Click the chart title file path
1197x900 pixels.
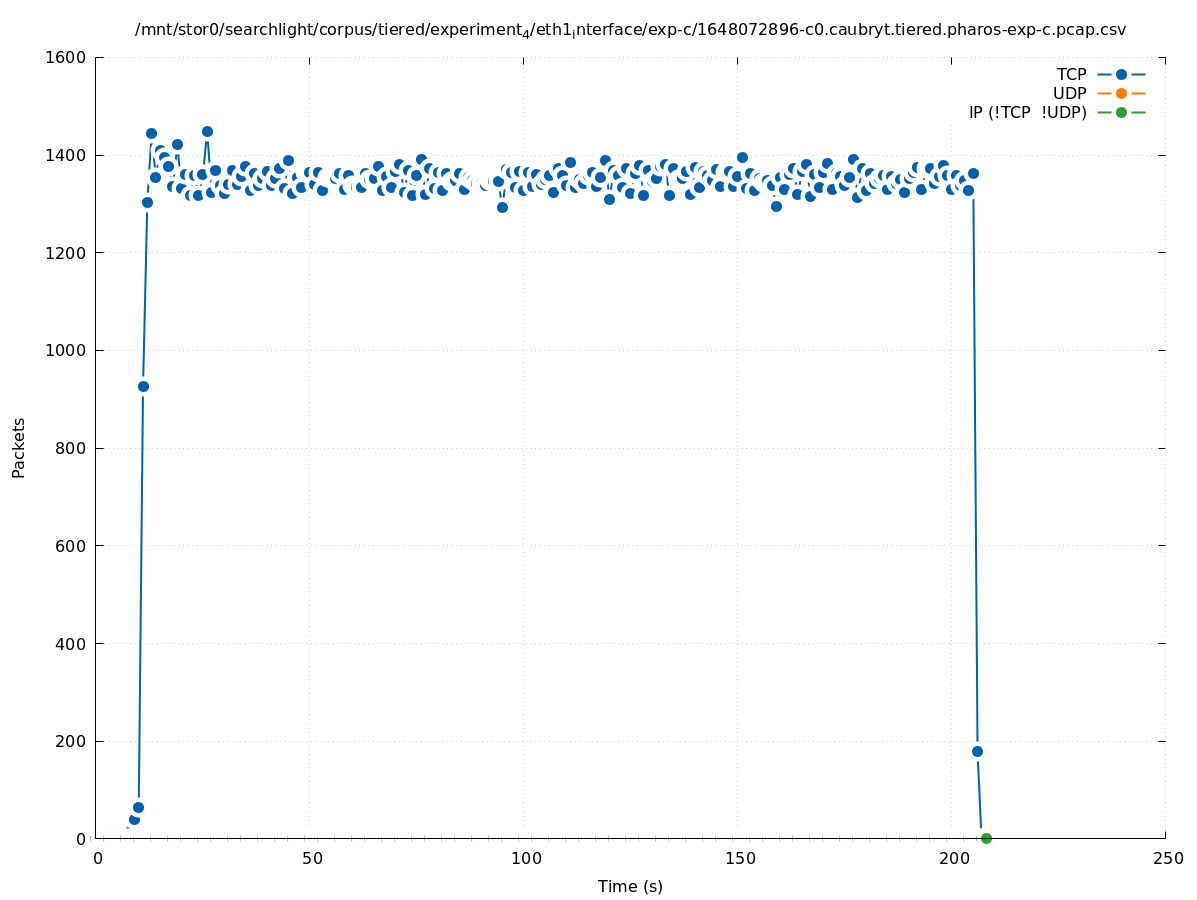[x=630, y=31]
